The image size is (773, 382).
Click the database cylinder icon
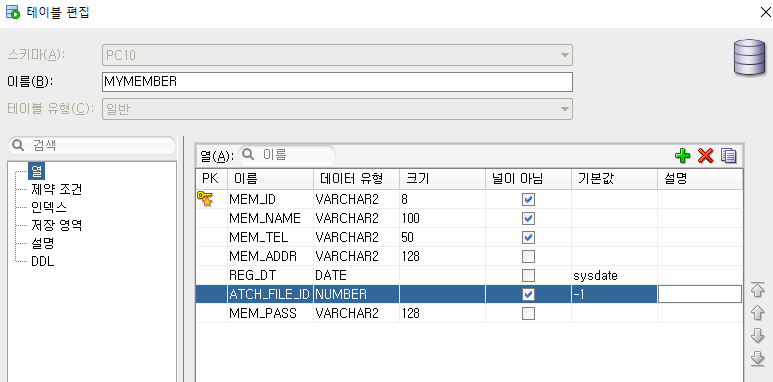[749, 57]
